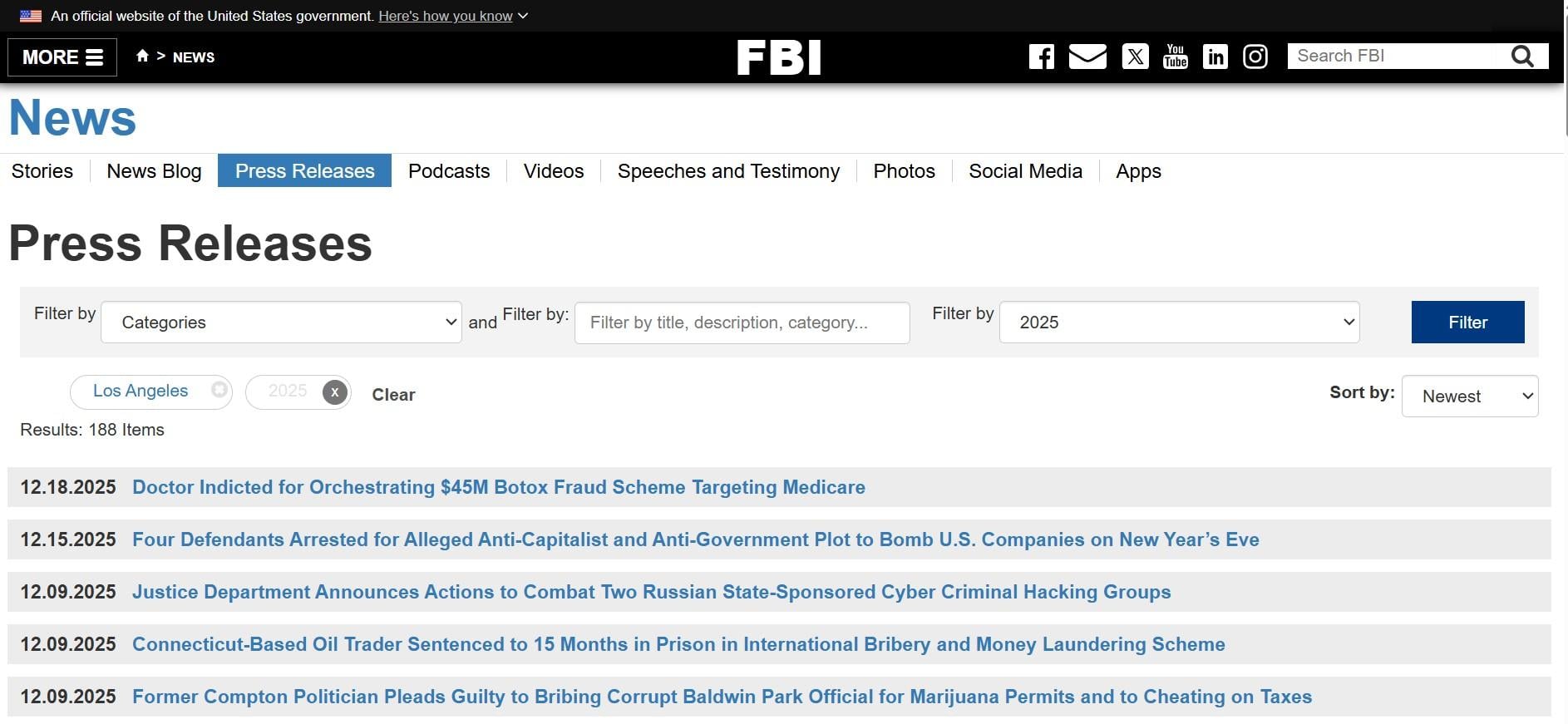This screenshot has width=1568, height=724.
Task: Switch to the Podcasts tab
Action: pos(449,171)
